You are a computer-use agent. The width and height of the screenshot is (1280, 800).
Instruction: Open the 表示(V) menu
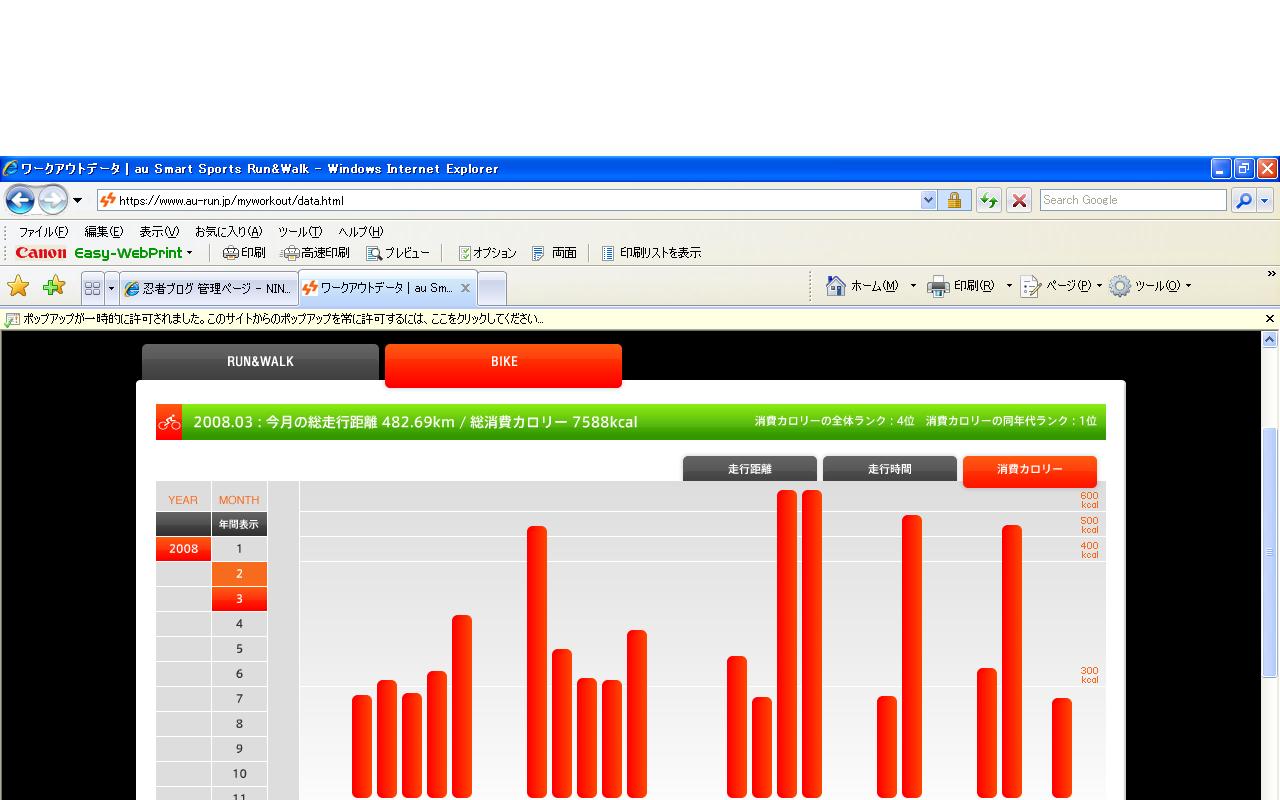click(159, 231)
